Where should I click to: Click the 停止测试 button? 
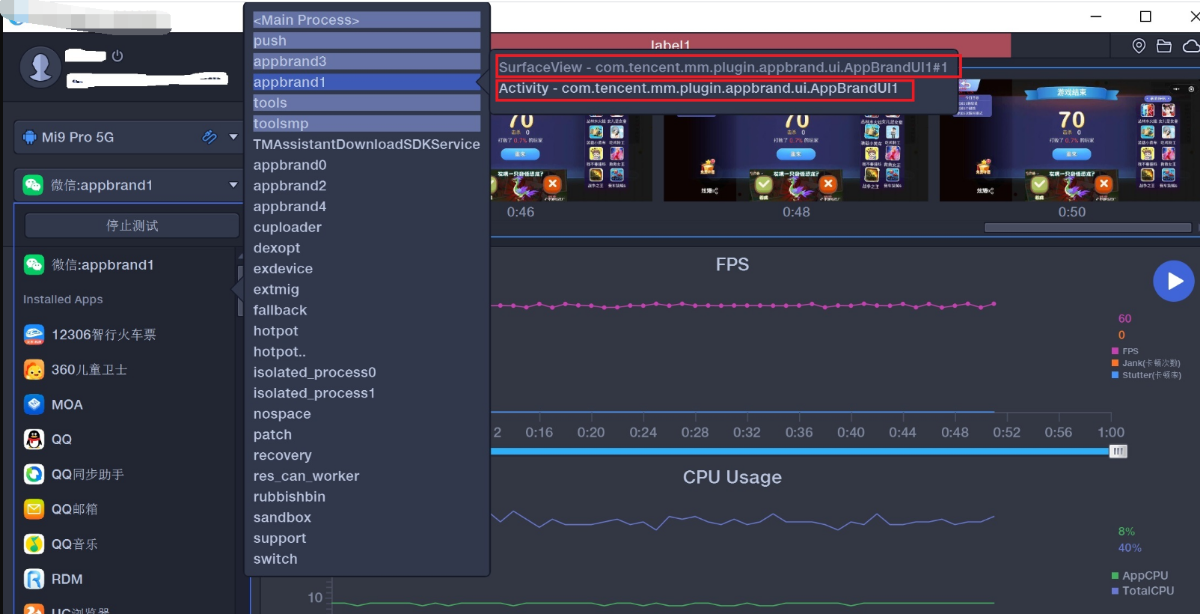click(x=132, y=225)
